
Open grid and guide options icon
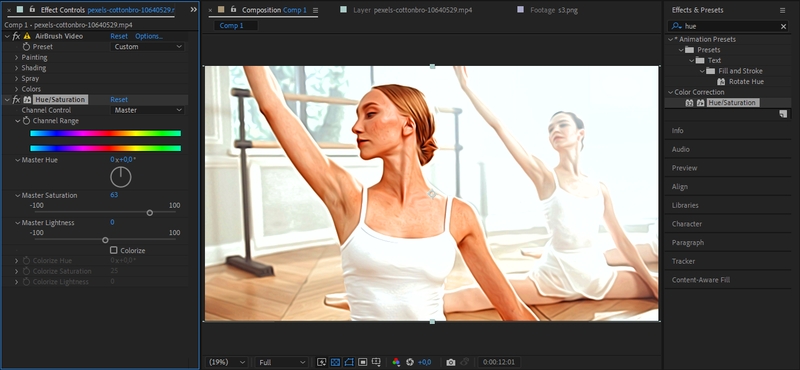pyautogui.click(x=377, y=362)
